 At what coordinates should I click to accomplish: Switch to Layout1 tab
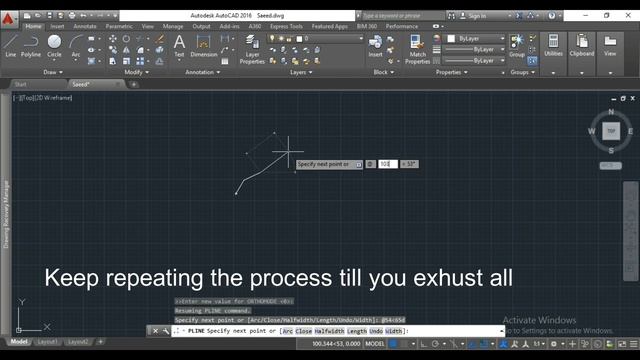[47, 342]
